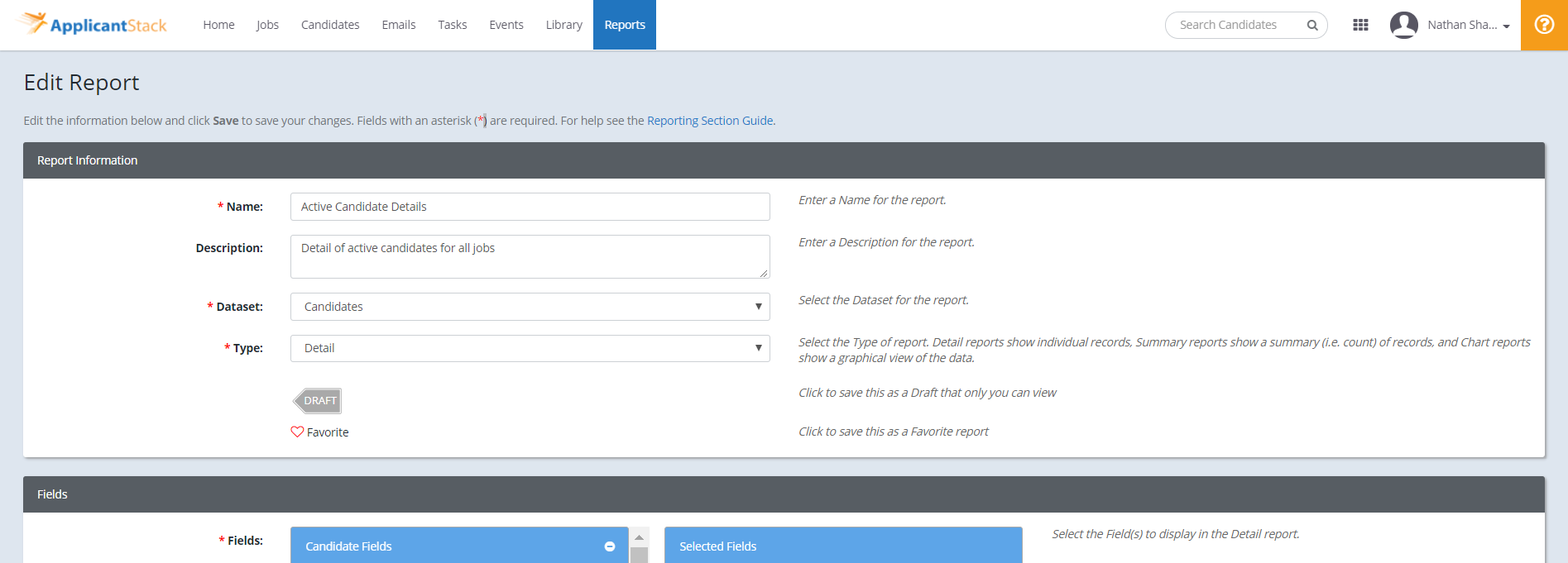This screenshot has width=1568, height=563.
Task: Click the search magnifier icon
Action: [1312, 25]
